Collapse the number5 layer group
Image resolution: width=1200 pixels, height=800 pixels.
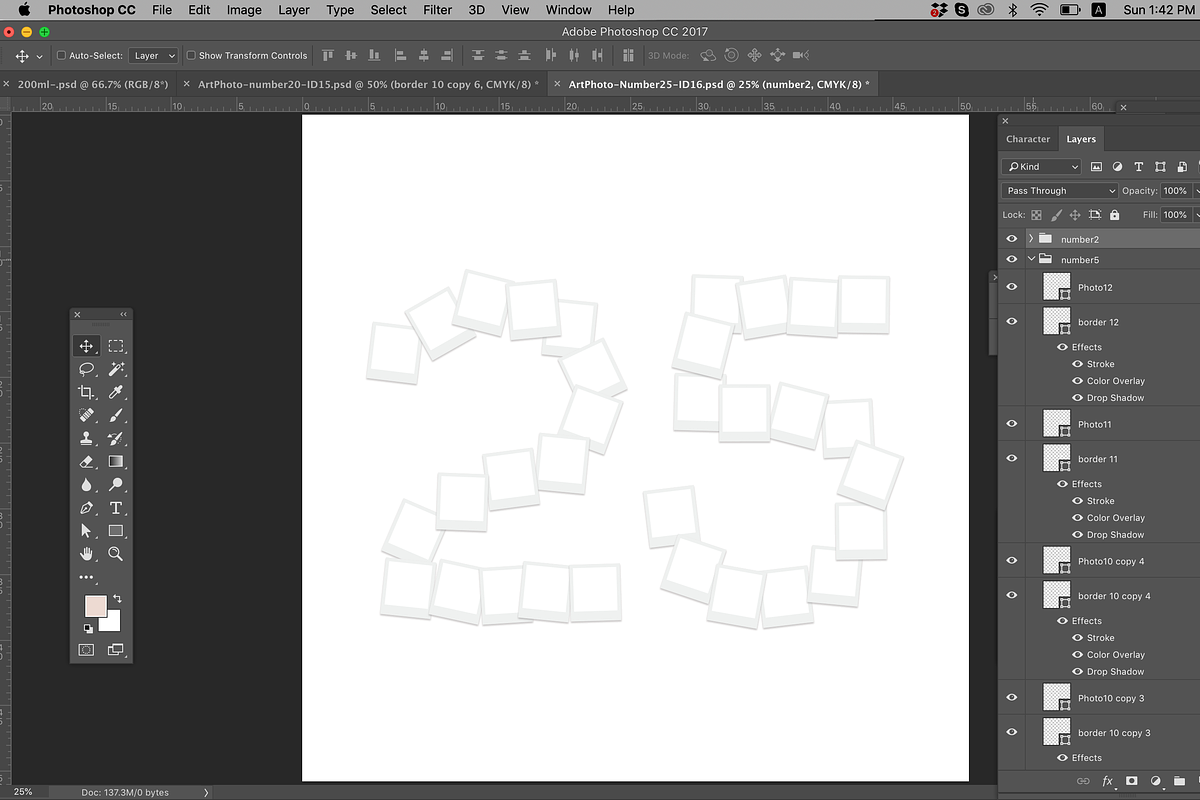tap(1031, 259)
